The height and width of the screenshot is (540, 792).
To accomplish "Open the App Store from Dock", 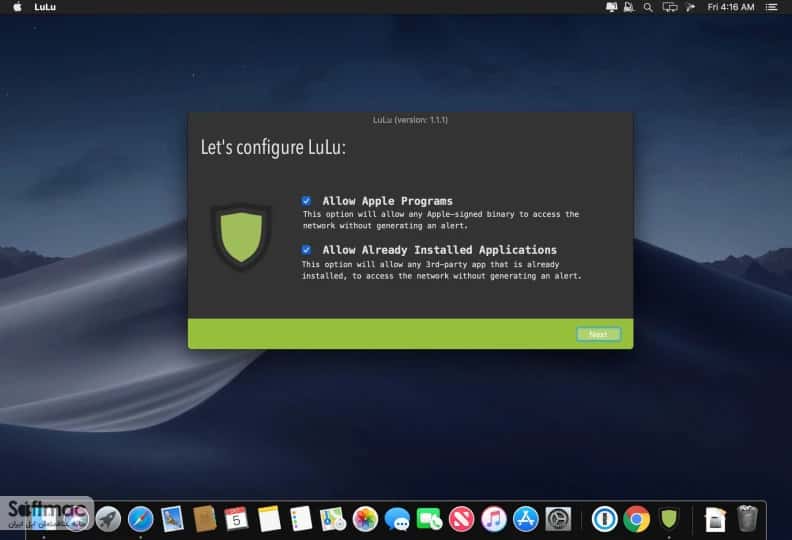I will (526, 519).
